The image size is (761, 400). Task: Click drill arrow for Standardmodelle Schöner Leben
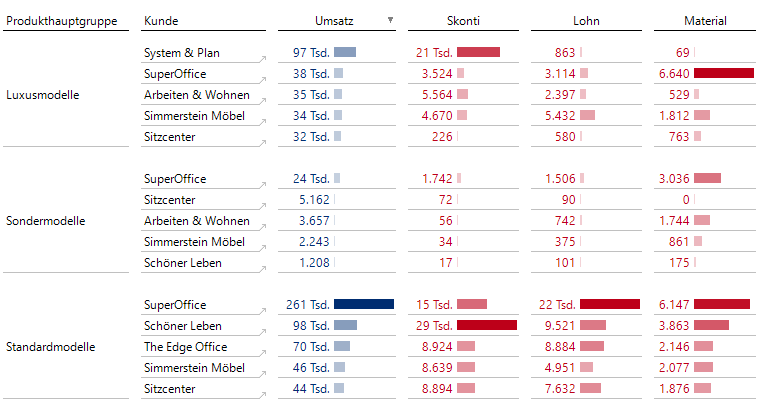pos(264,333)
